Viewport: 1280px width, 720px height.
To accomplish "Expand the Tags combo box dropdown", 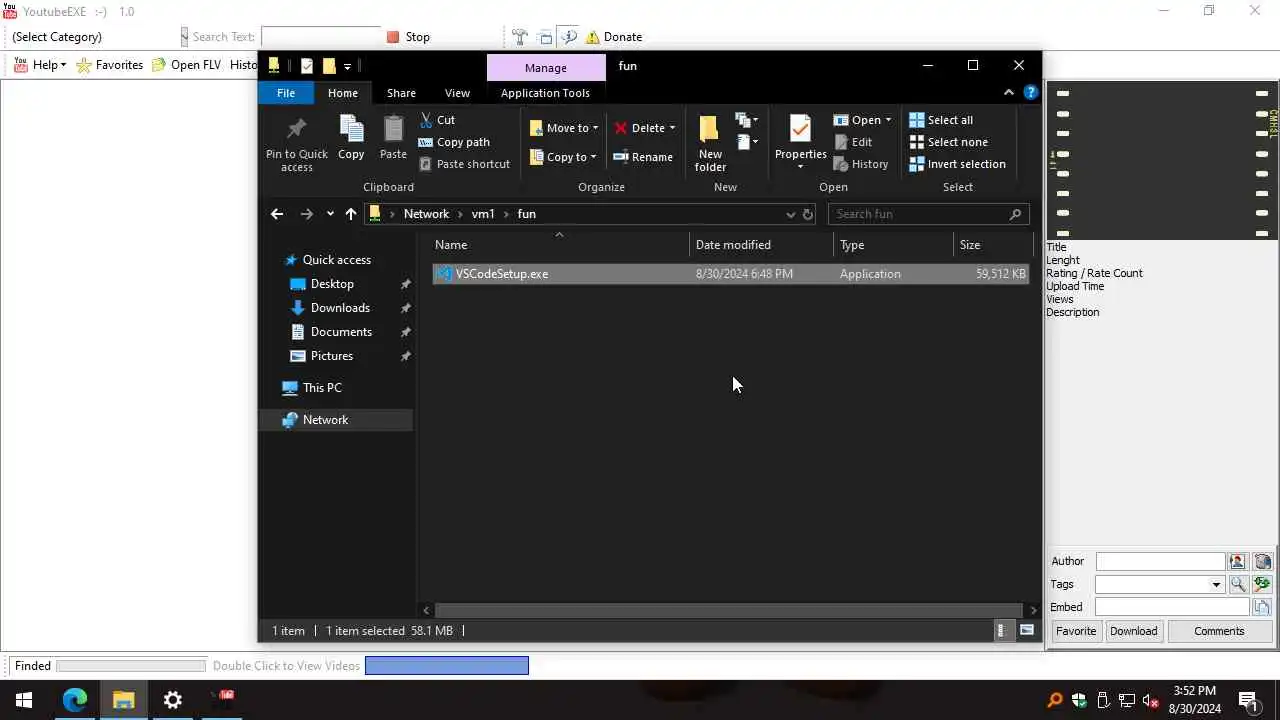I will pyautogui.click(x=1216, y=584).
